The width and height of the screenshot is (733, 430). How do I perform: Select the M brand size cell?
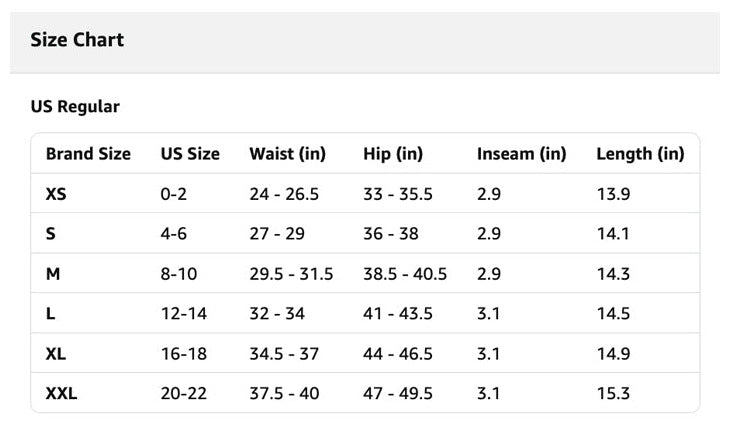[53, 274]
